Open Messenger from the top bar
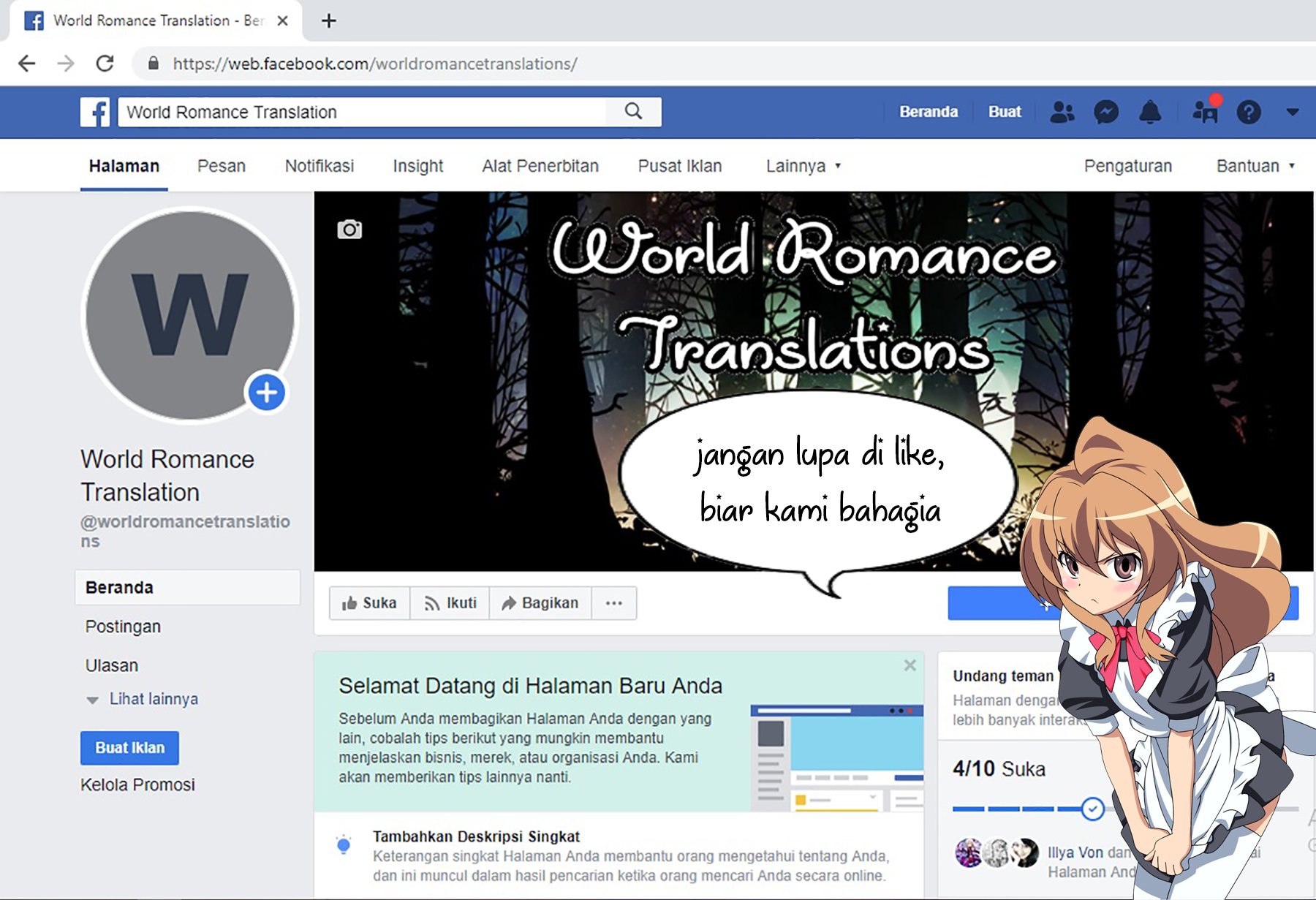Image resolution: width=1316 pixels, height=900 pixels. 1106,111
